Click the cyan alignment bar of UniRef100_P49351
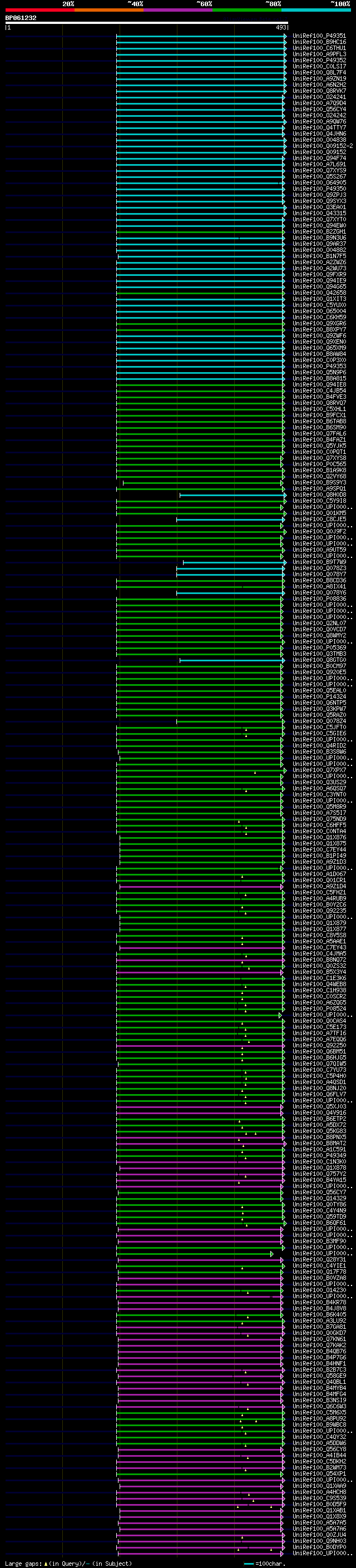The width and height of the screenshot is (356, 1568). tap(201, 36)
